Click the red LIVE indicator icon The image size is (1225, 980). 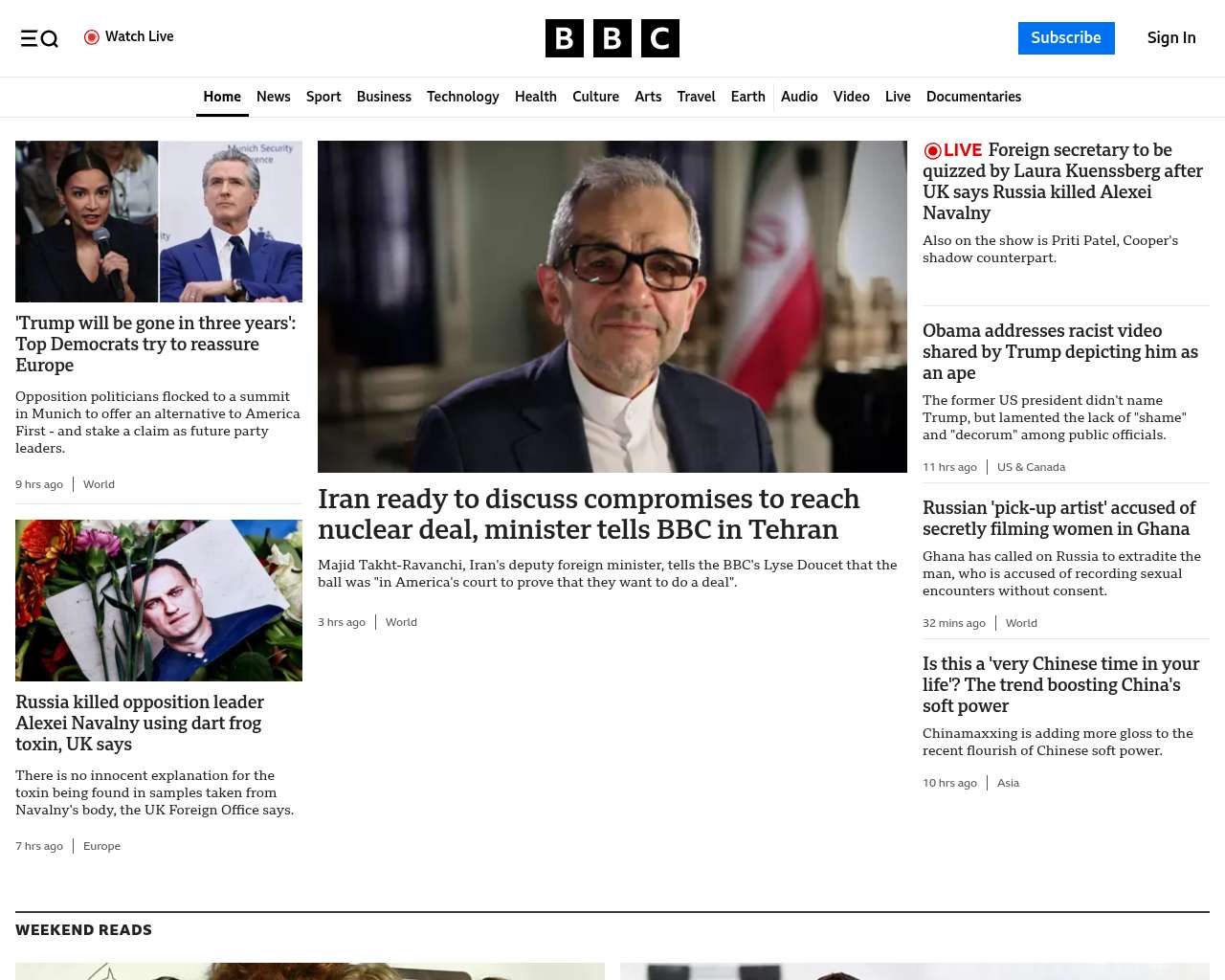pos(932,150)
